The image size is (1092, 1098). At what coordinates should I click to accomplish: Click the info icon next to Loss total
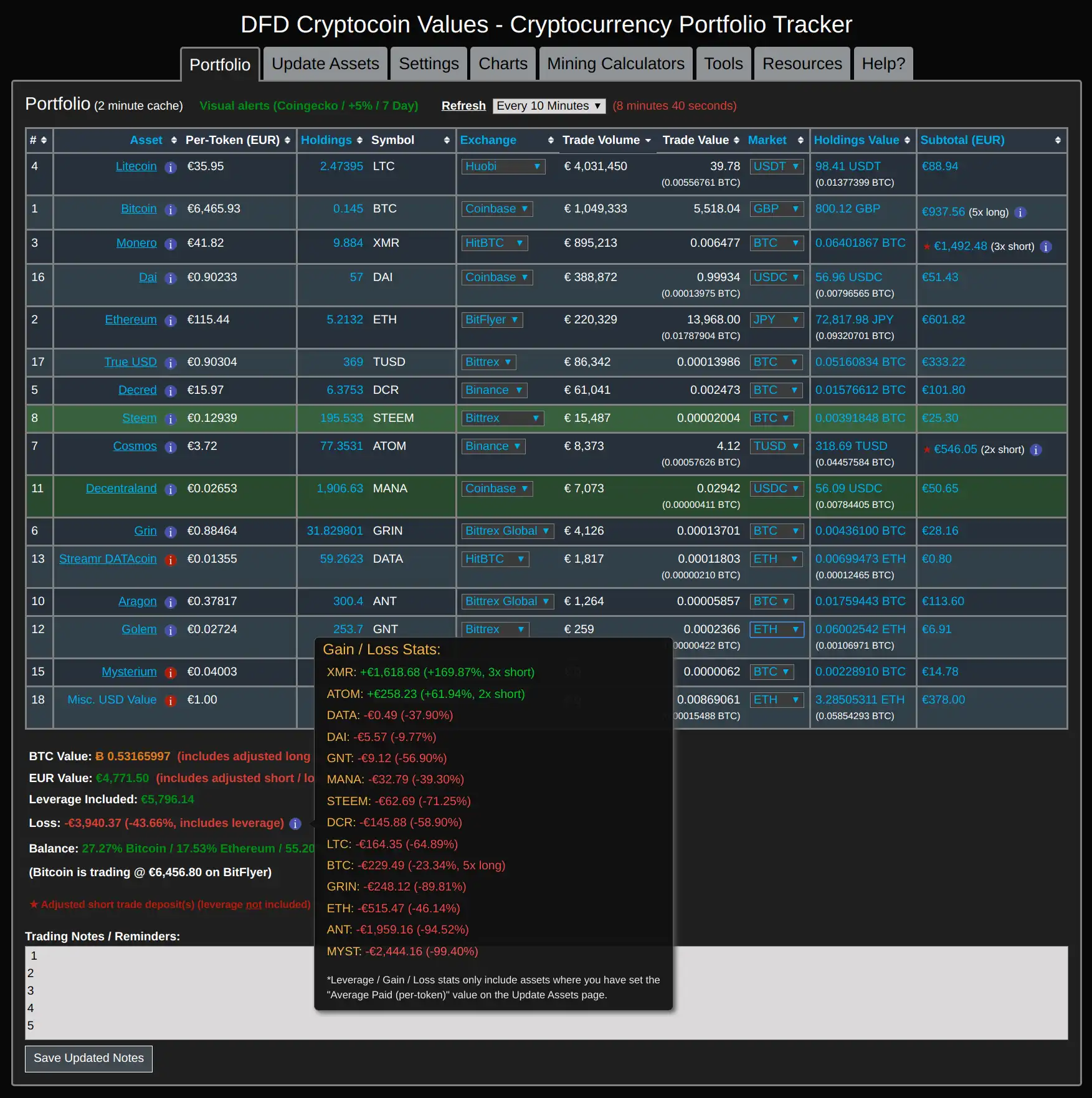click(x=295, y=824)
